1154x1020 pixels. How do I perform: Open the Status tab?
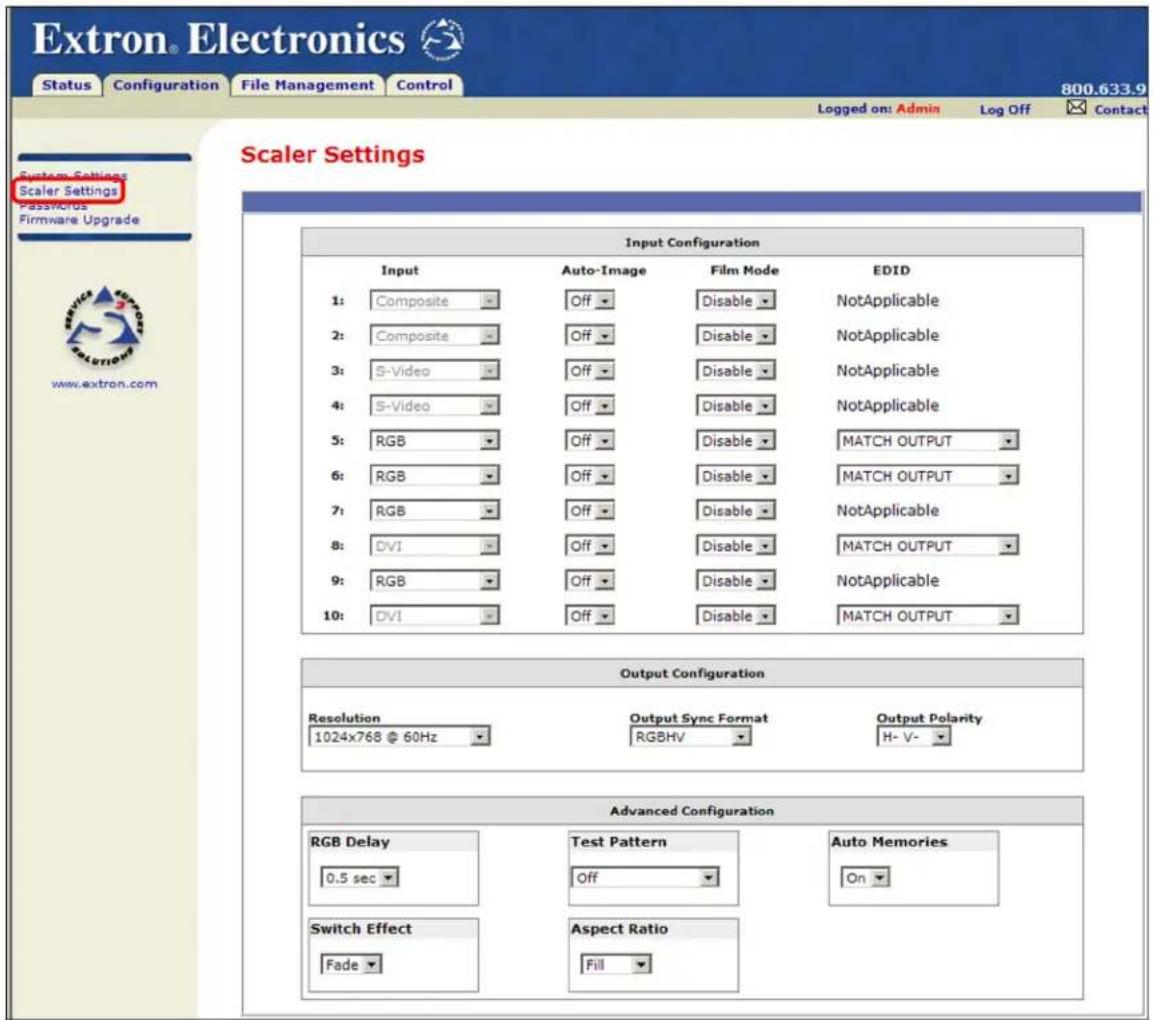coord(66,85)
